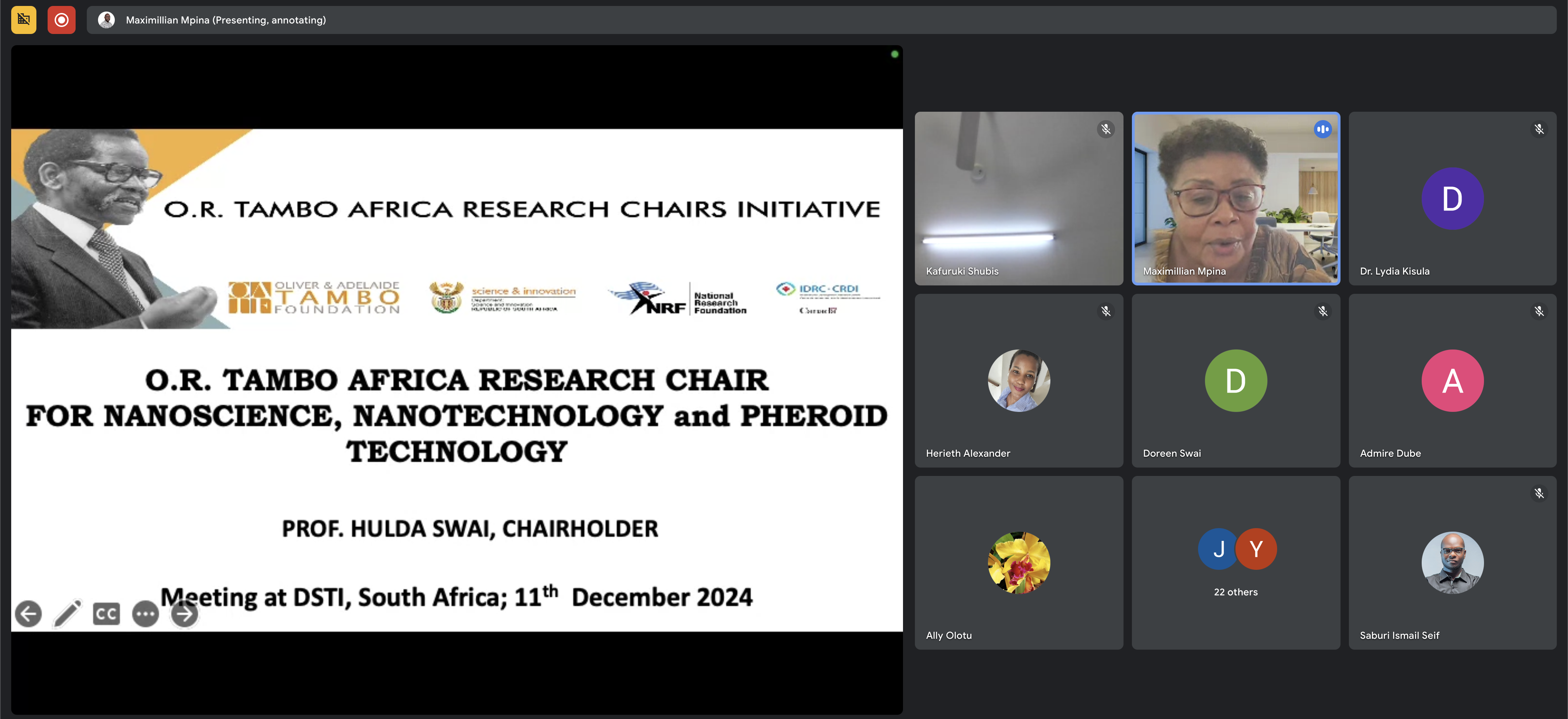Click the 'December 2024' text on the slide
The height and width of the screenshot is (719, 1568).
coord(661,597)
